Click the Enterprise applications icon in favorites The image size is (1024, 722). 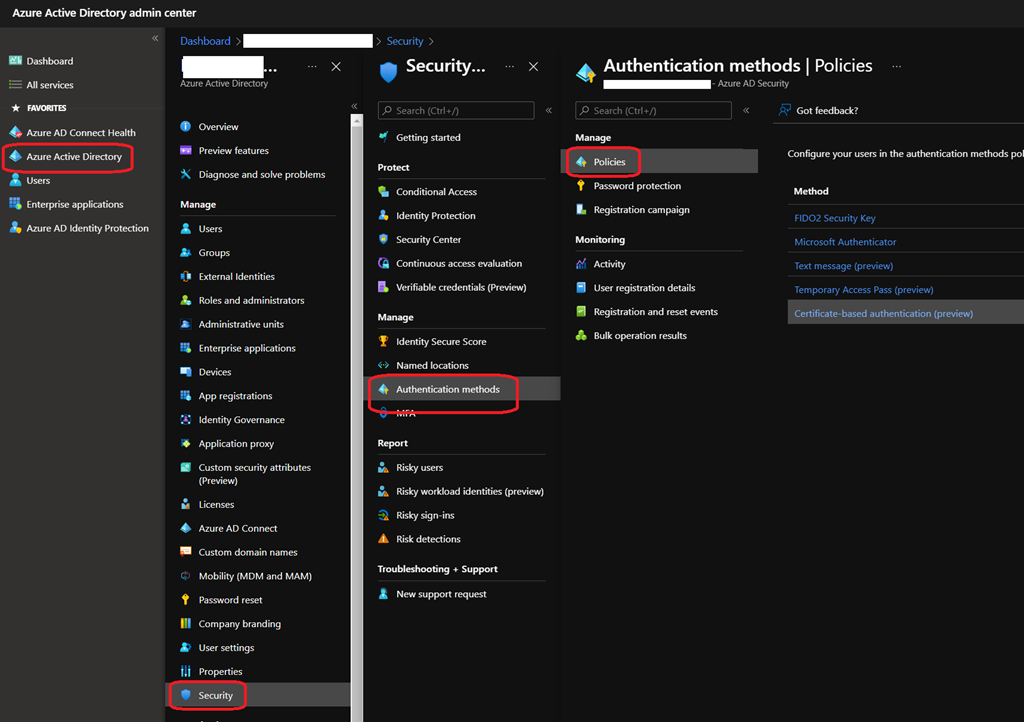[15, 204]
